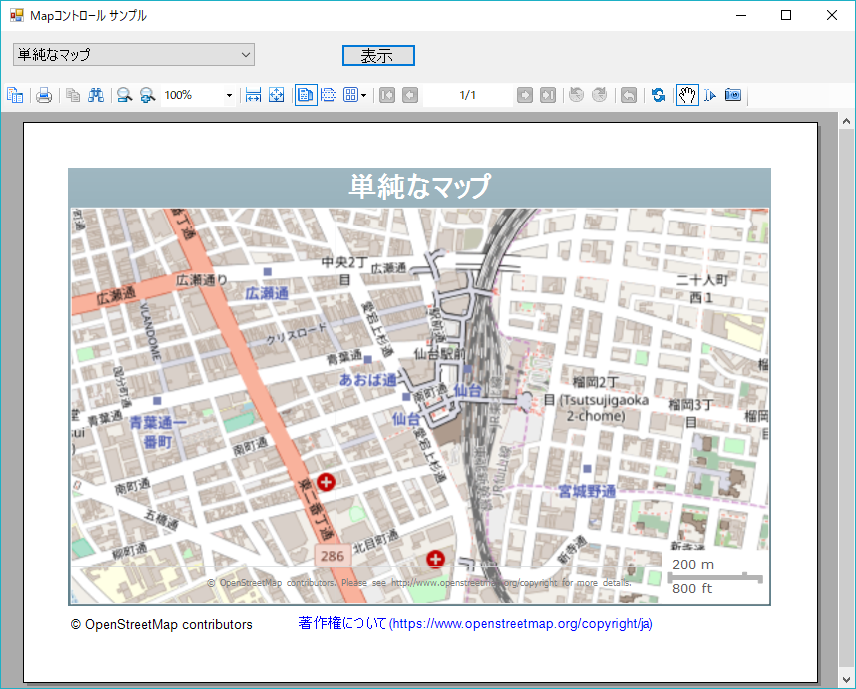Click the back to parent report icon
The width and height of the screenshot is (856, 689).
coord(629,95)
